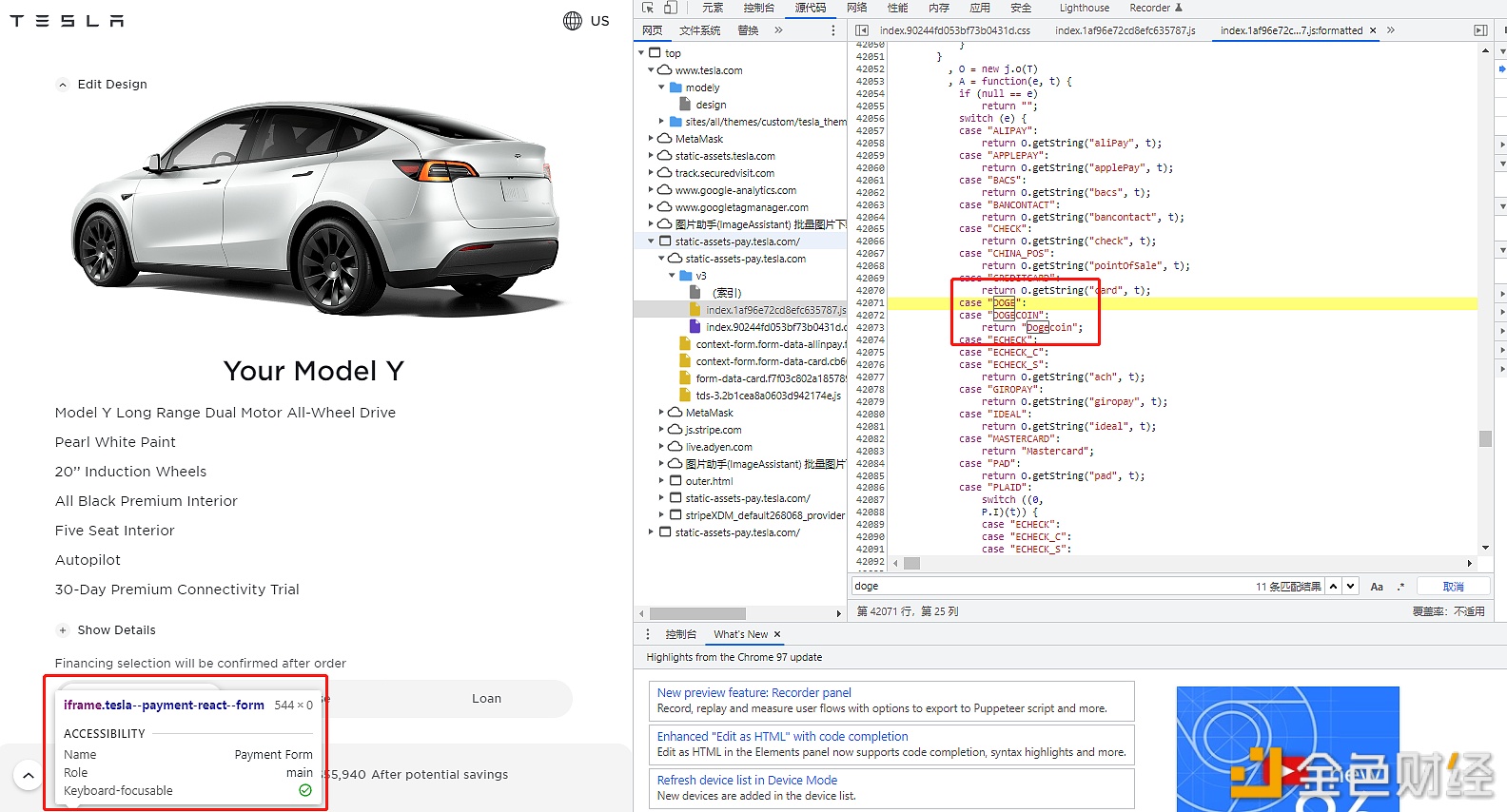Viewport: 1507px width, 812px height.
Task: Toggle the device toolbar icon
Action: (671, 8)
